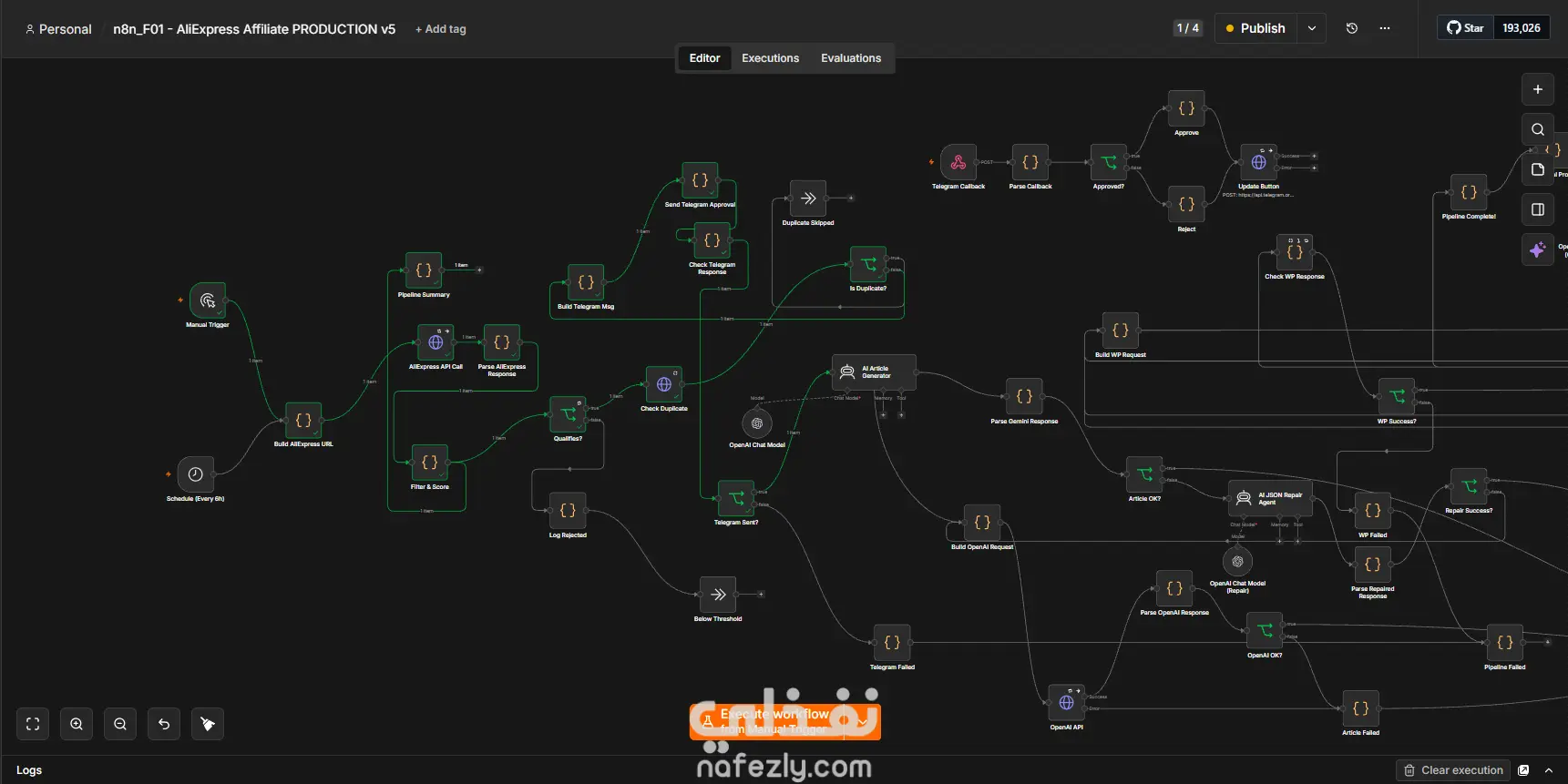Open the AliExpress API Call node

point(436,342)
